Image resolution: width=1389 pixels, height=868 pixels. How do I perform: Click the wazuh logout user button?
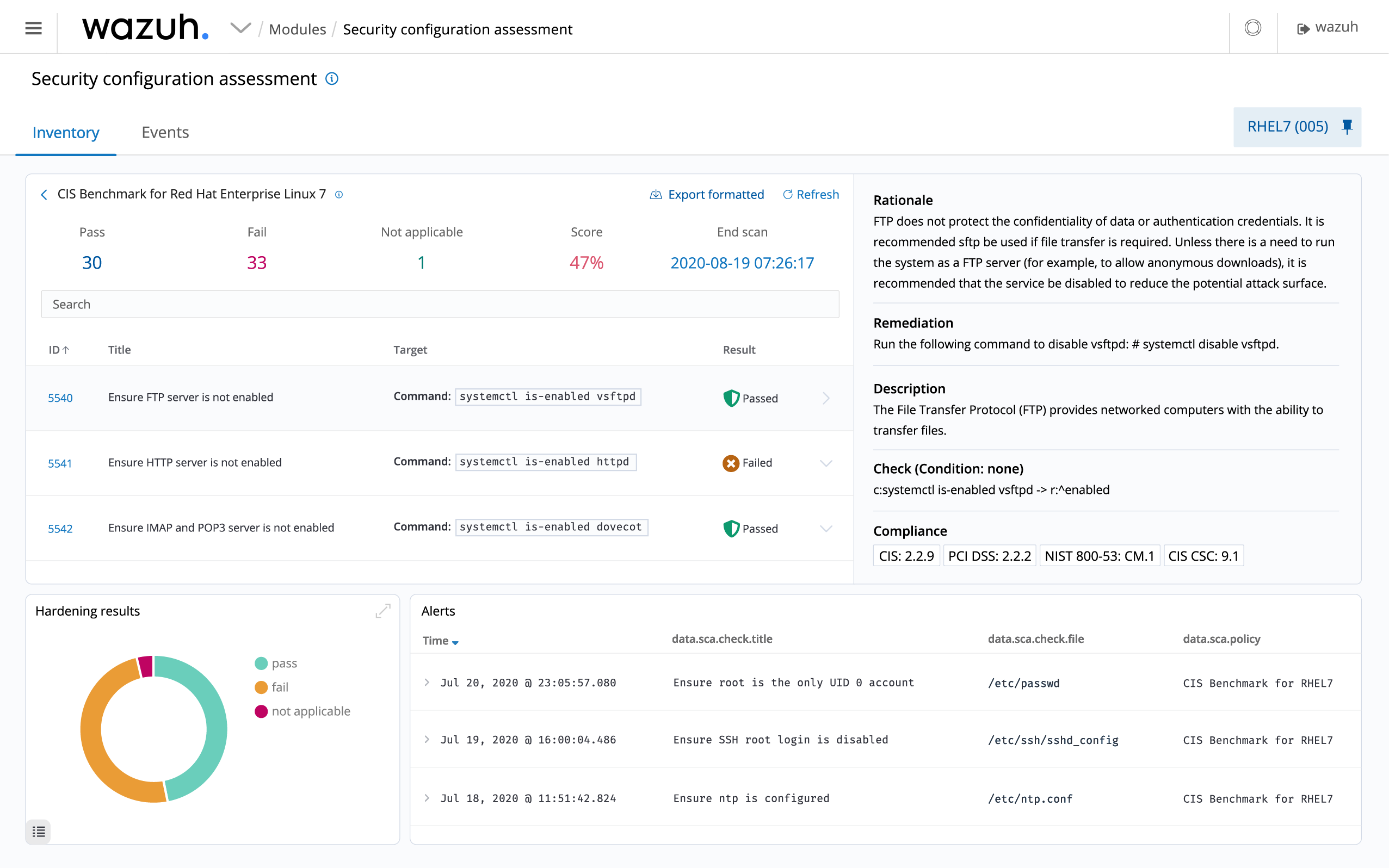[1327, 27]
